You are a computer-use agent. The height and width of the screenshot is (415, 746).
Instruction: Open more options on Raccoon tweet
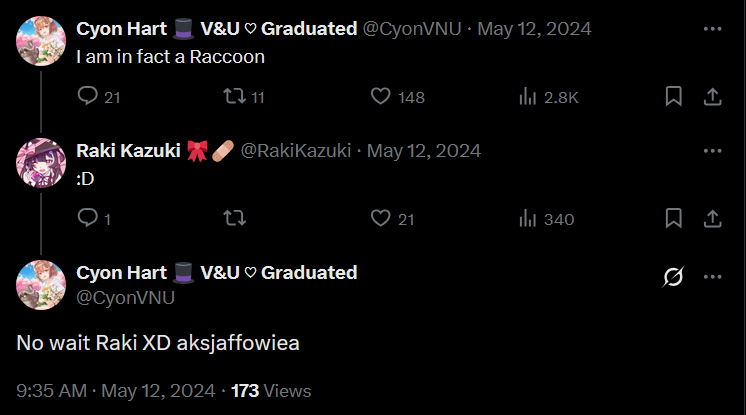[712, 28]
